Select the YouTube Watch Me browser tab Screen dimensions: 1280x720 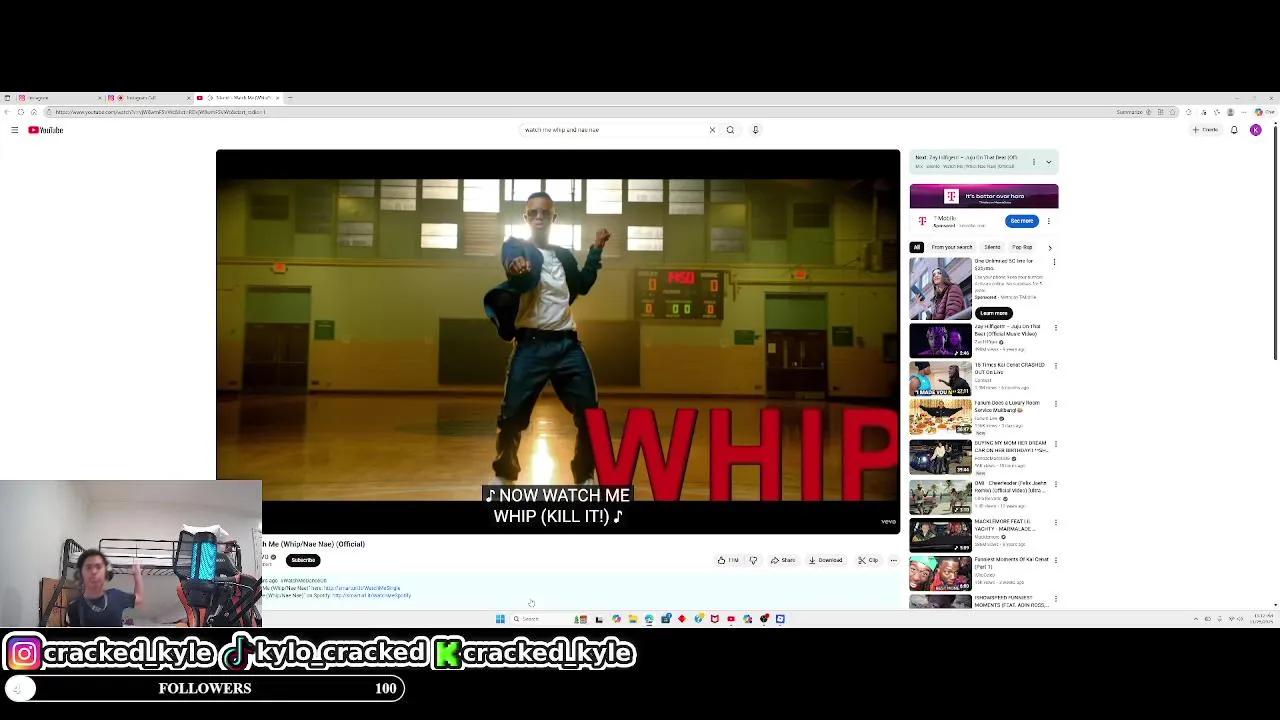(240, 98)
